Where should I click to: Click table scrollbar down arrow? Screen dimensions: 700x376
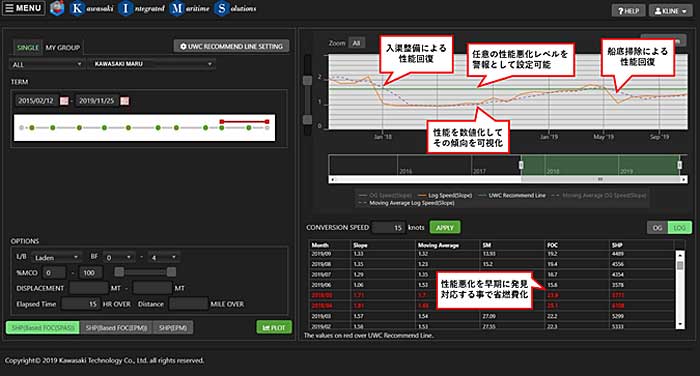[680, 325]
